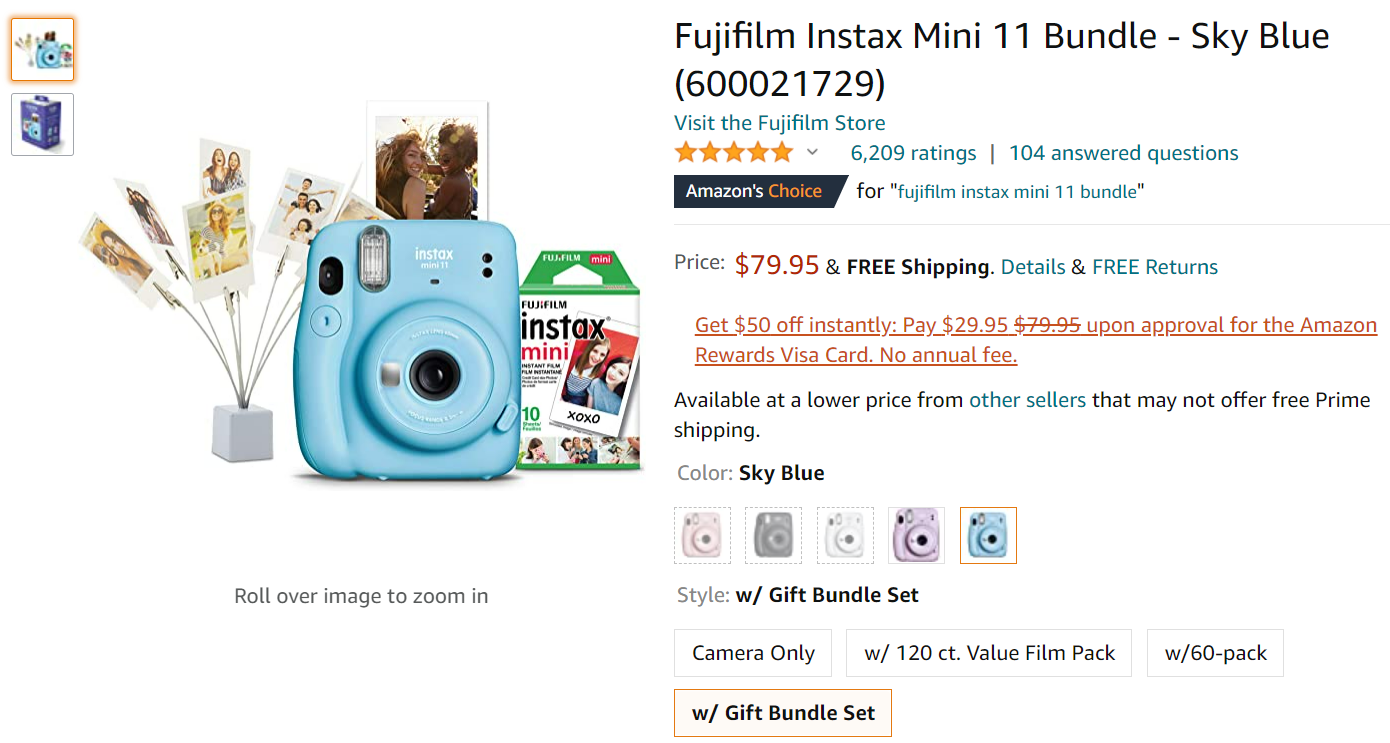Select w/ 120 ct. Value Film Pack style
Image resolution: width=1390 pixels, height=743 pixels.
[989, 653]
